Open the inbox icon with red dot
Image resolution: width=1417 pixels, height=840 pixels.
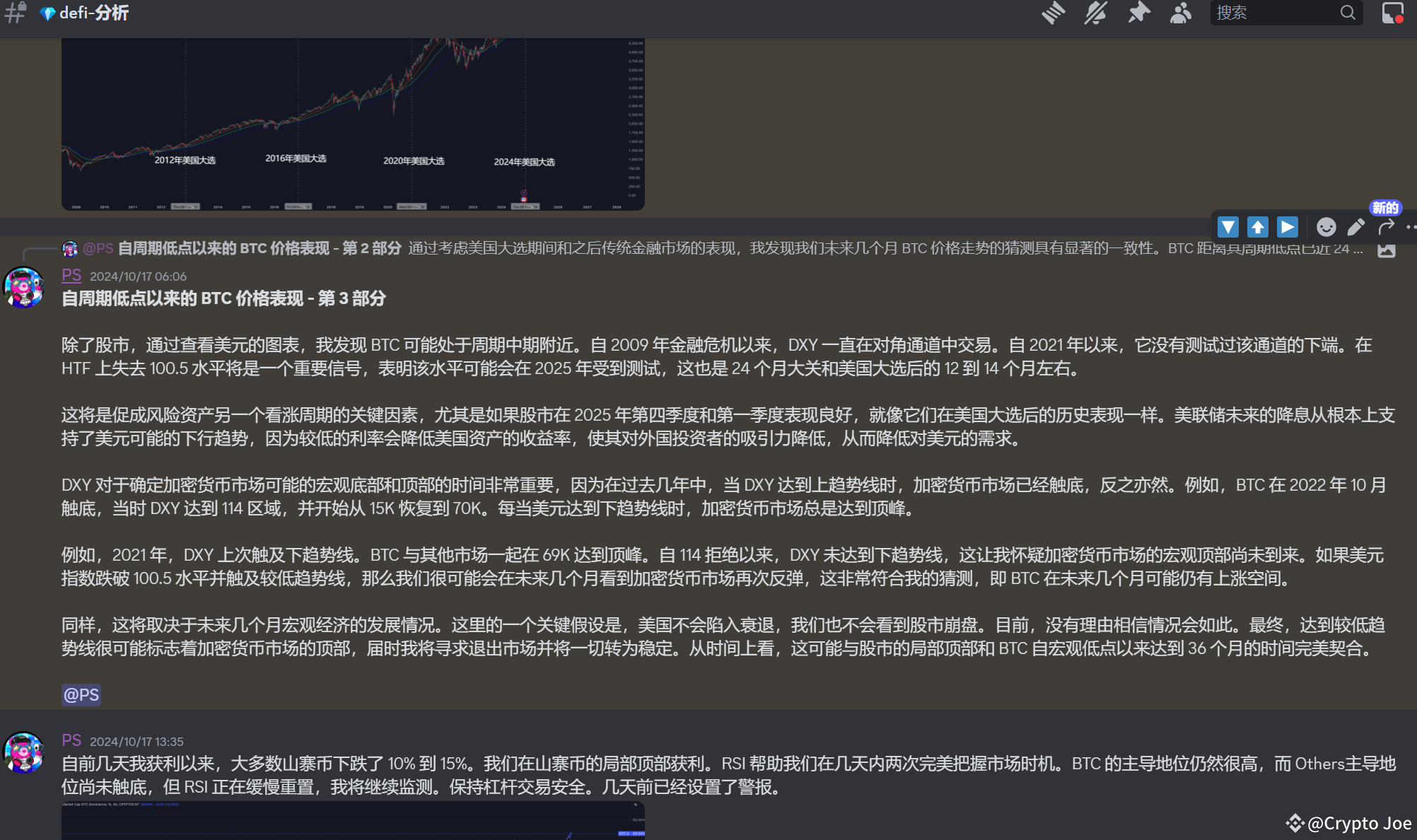pyautogui.click(x=1392, y=13)
